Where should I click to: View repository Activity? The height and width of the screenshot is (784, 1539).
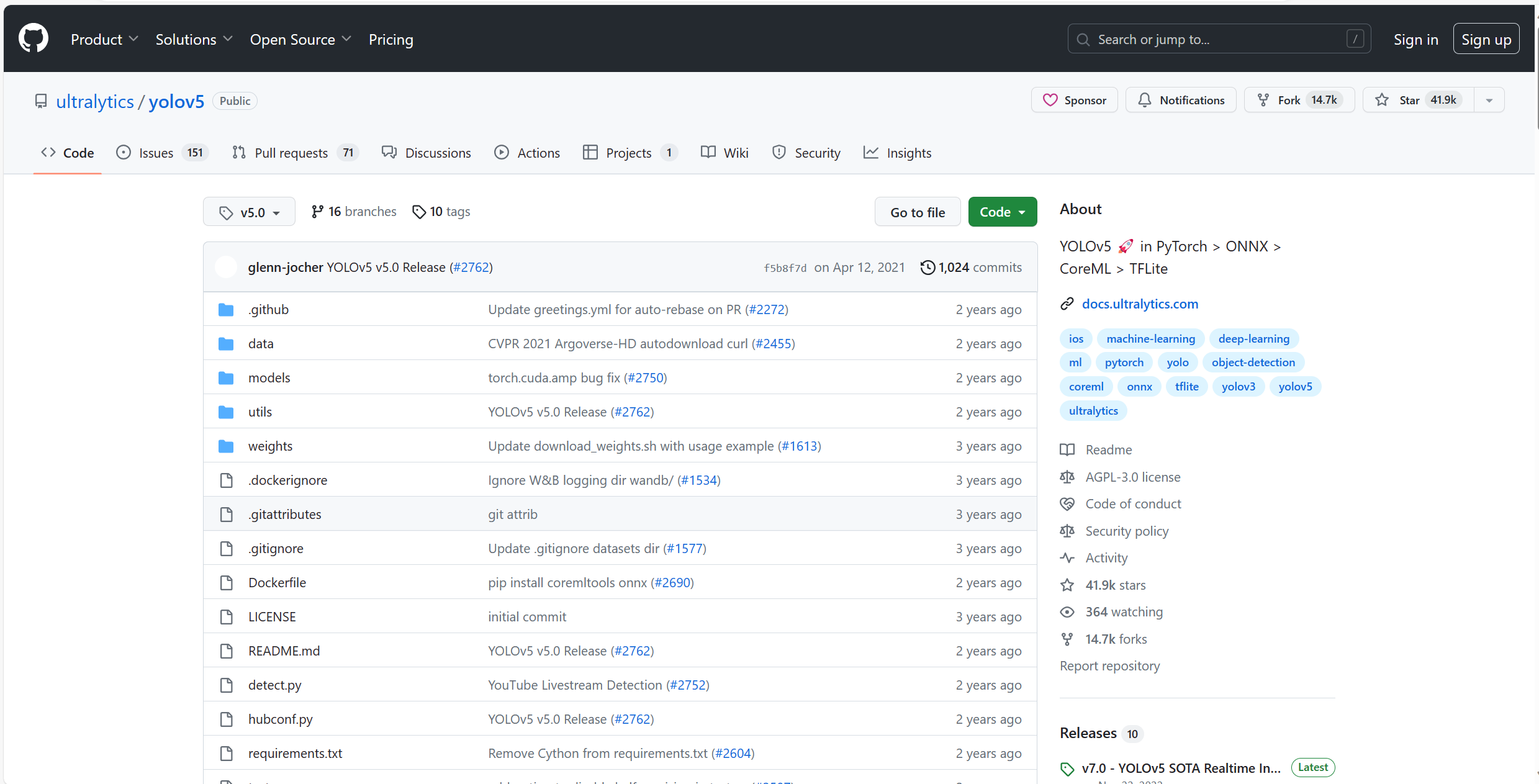click(1106, 557)
